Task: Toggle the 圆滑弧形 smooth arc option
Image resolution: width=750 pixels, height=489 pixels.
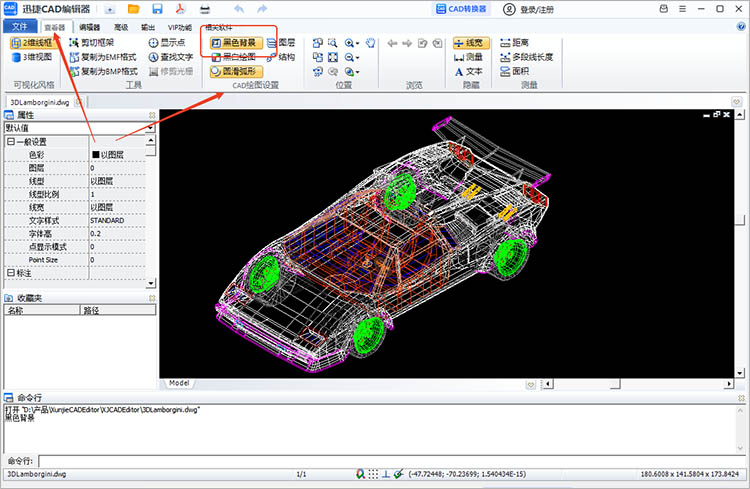Action: pyautogui.click(x=234, y=71)
